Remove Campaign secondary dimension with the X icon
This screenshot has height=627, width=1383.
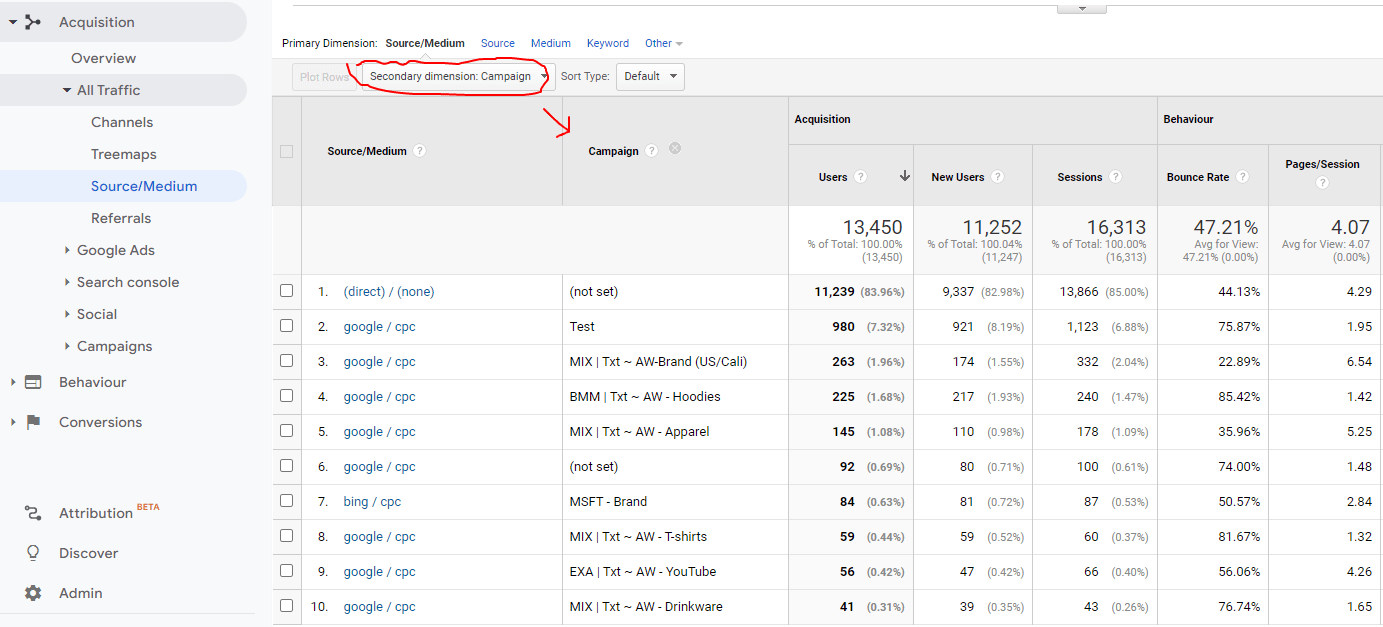point(675,149)
